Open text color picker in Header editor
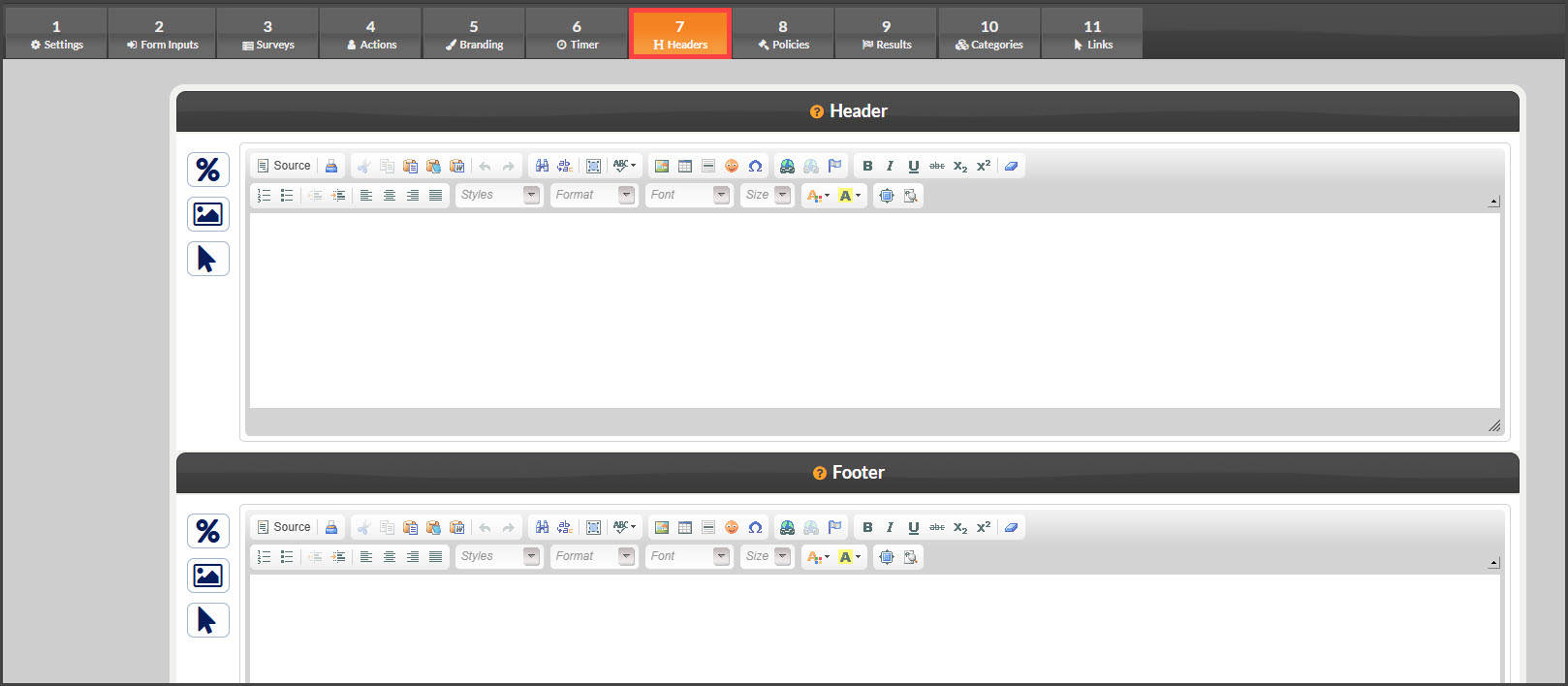The image size is (1568, 686). pos(818,195)
